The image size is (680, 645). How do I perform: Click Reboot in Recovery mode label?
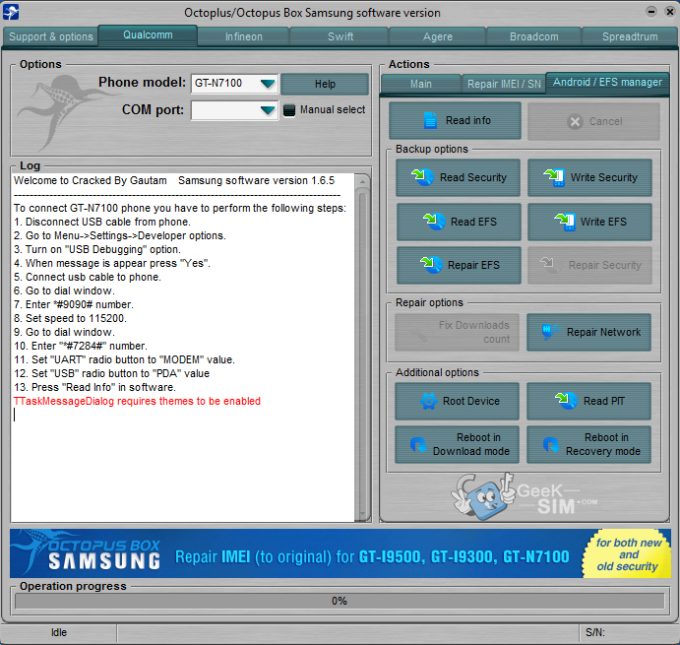coord(603,444)
